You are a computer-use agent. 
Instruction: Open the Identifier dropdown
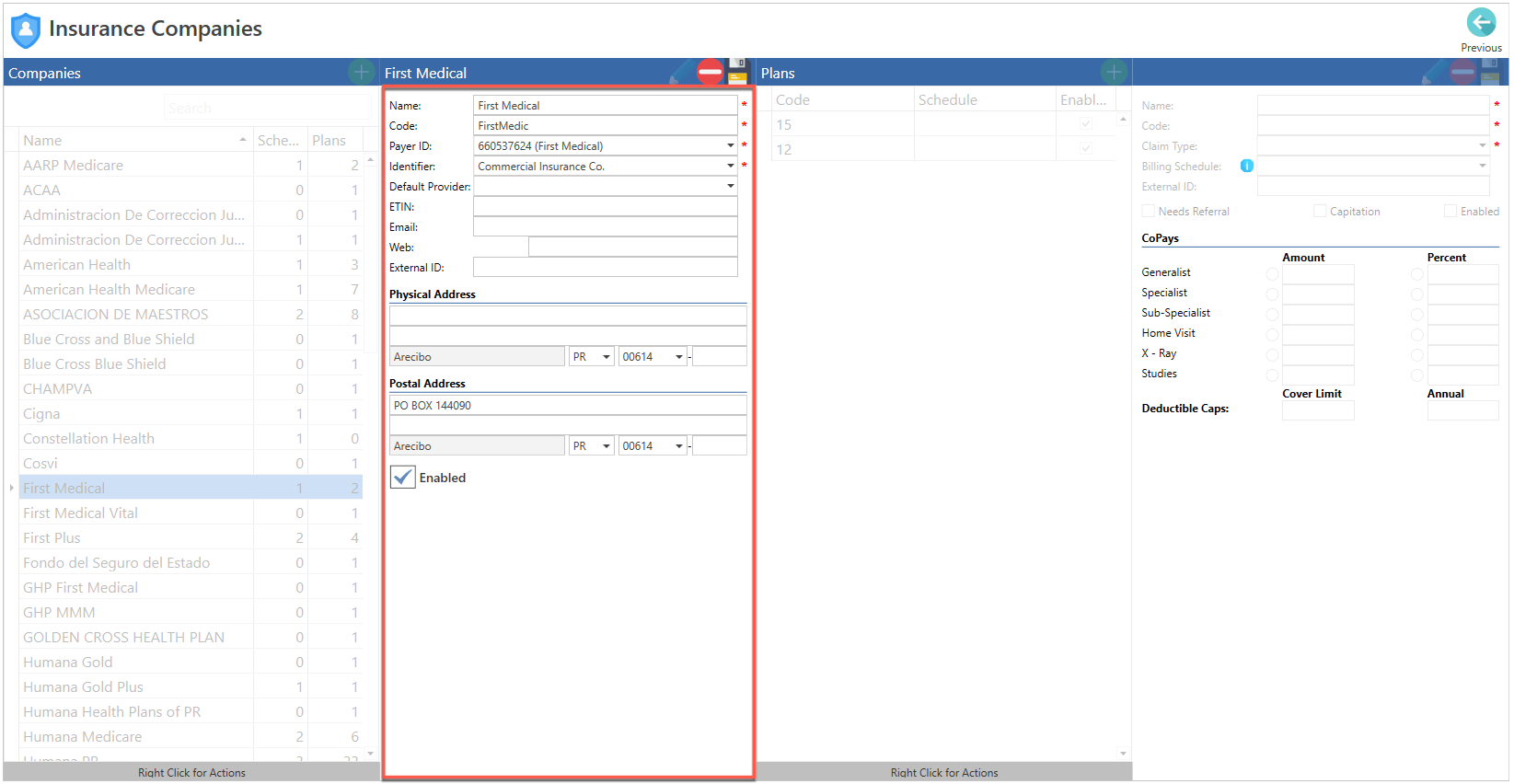click(731, 166)
